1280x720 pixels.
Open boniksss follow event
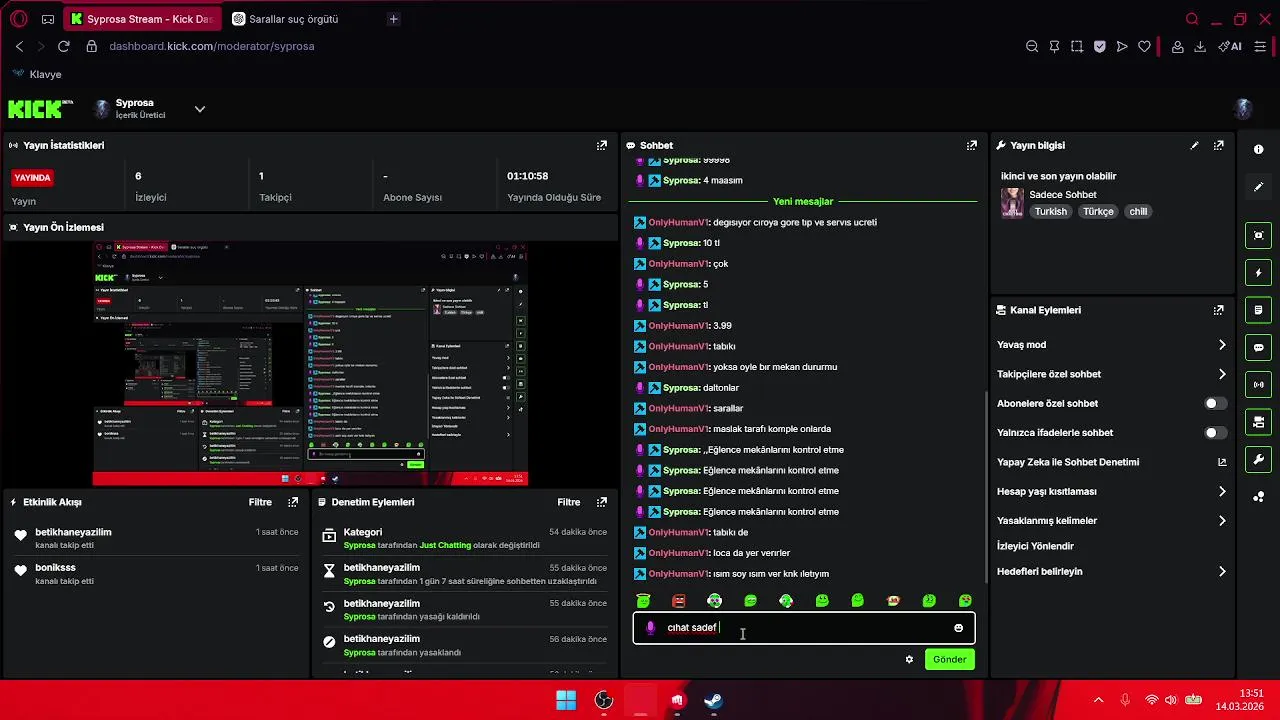(x=156, y=574)
